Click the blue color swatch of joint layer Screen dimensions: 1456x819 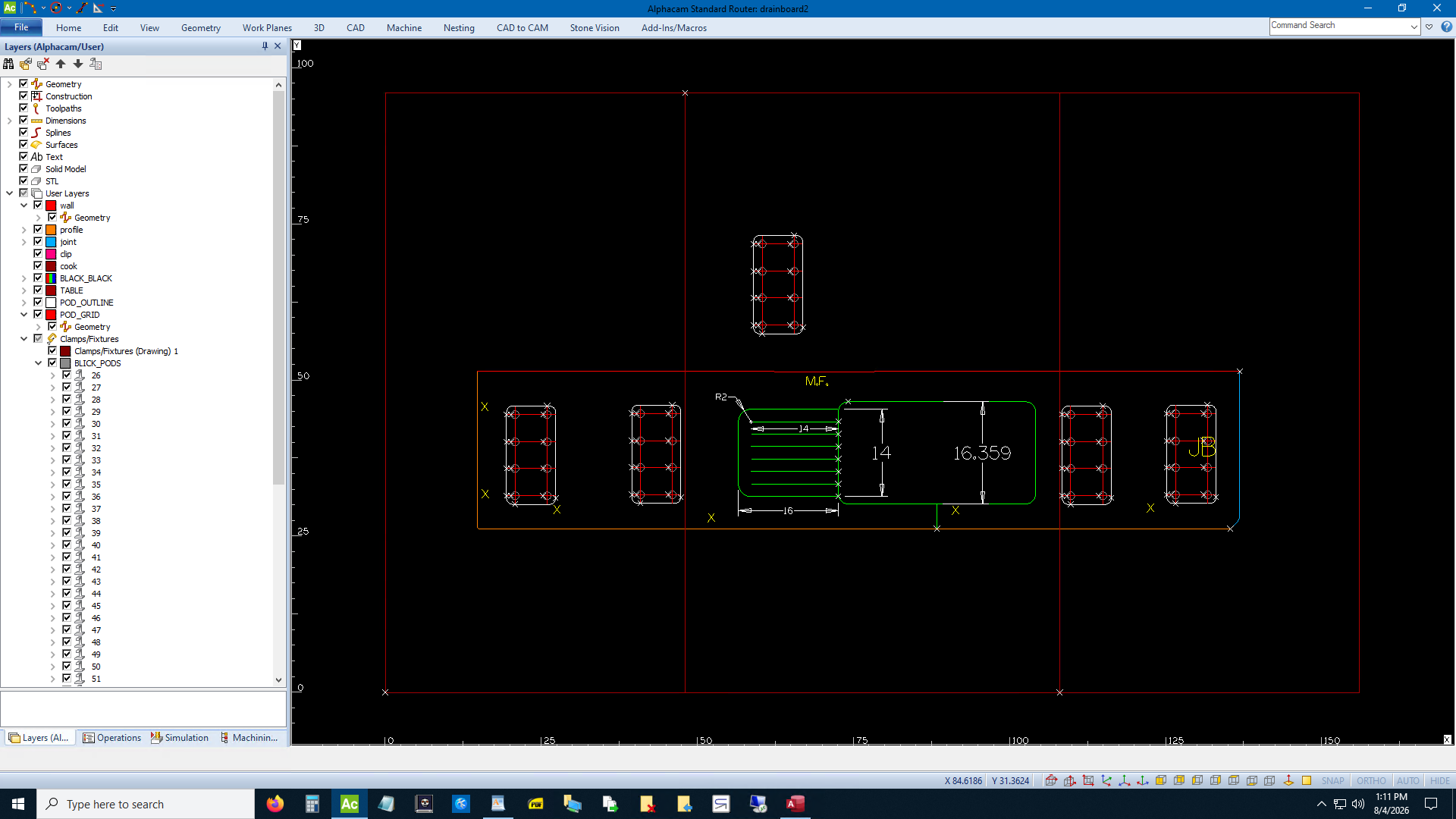[x=51, y=242]
